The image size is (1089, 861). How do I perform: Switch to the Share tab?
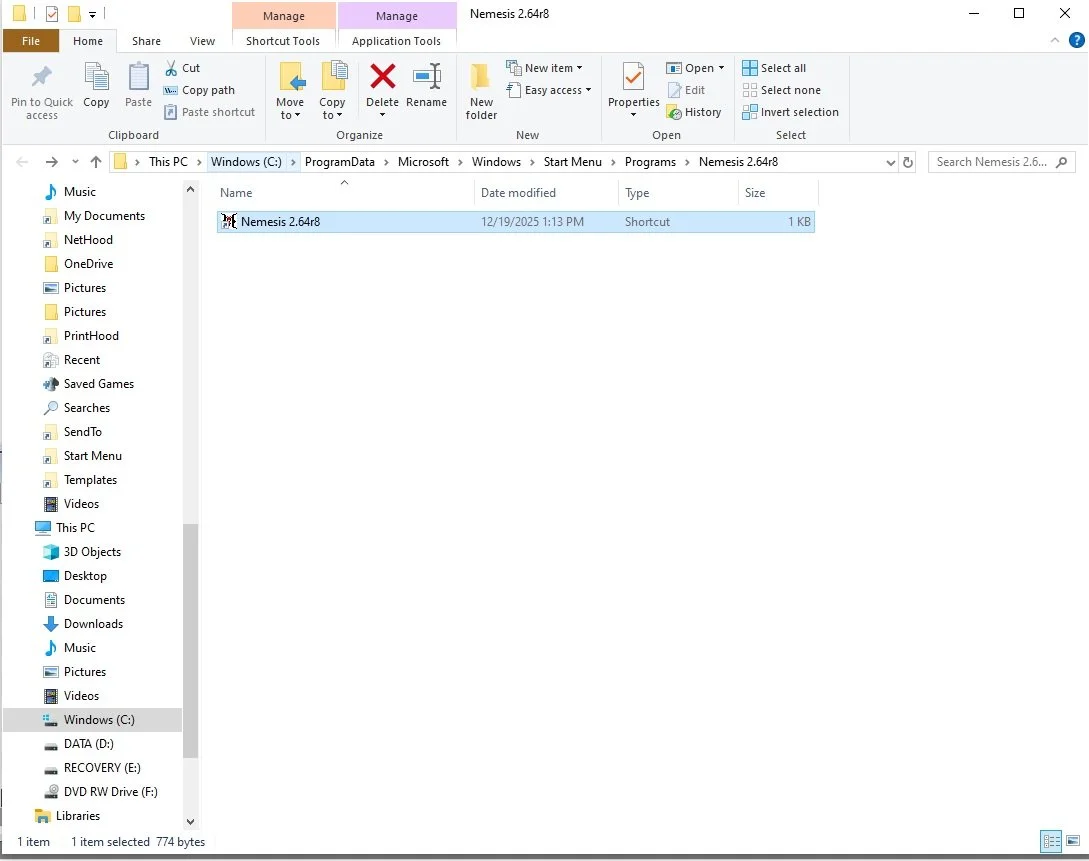coord(147,41)
